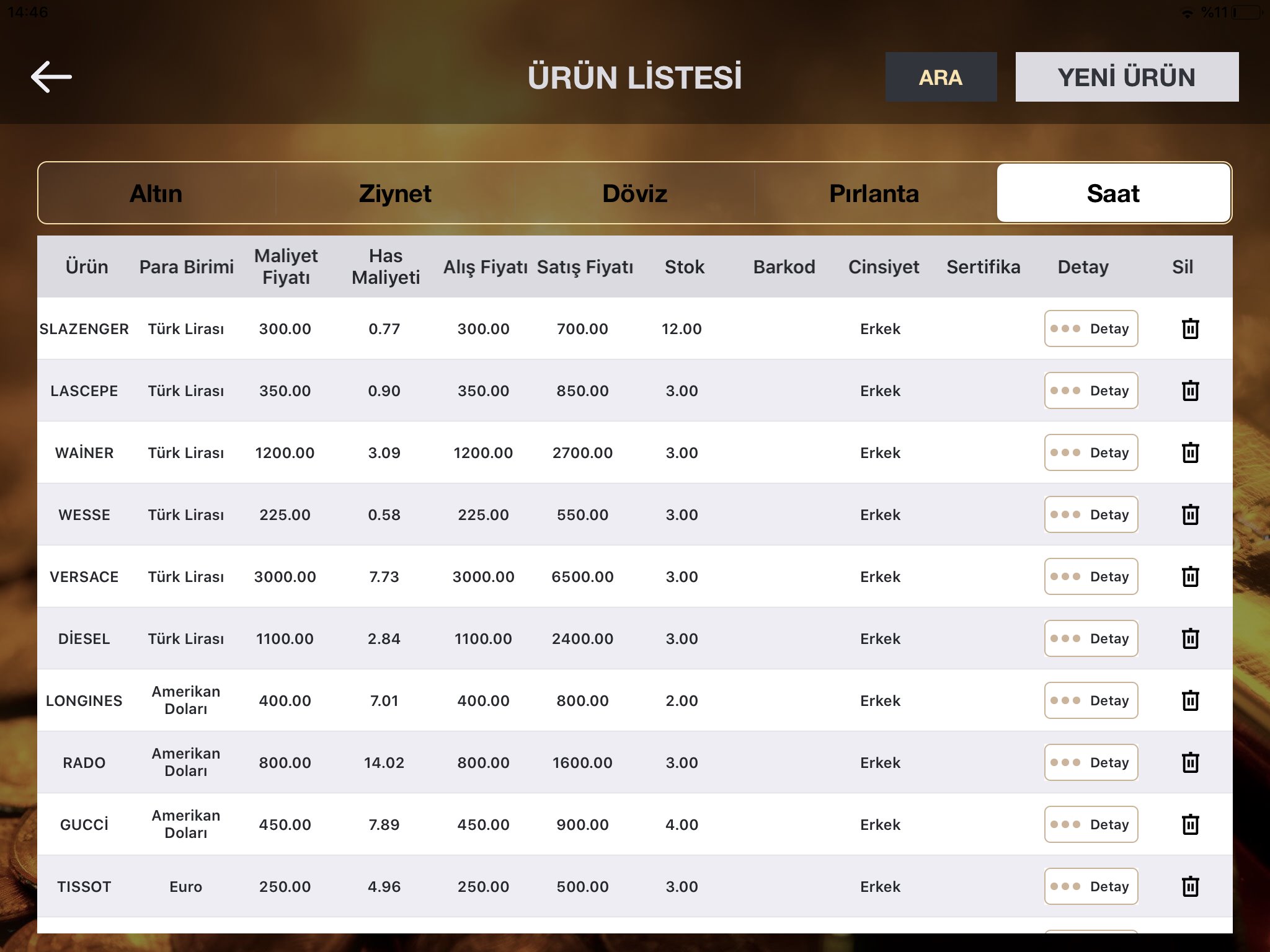The width and height of the screenshot is (1270, 952).
Task: Click the Satış Fiyatı column header
Action: click(585, 267)
